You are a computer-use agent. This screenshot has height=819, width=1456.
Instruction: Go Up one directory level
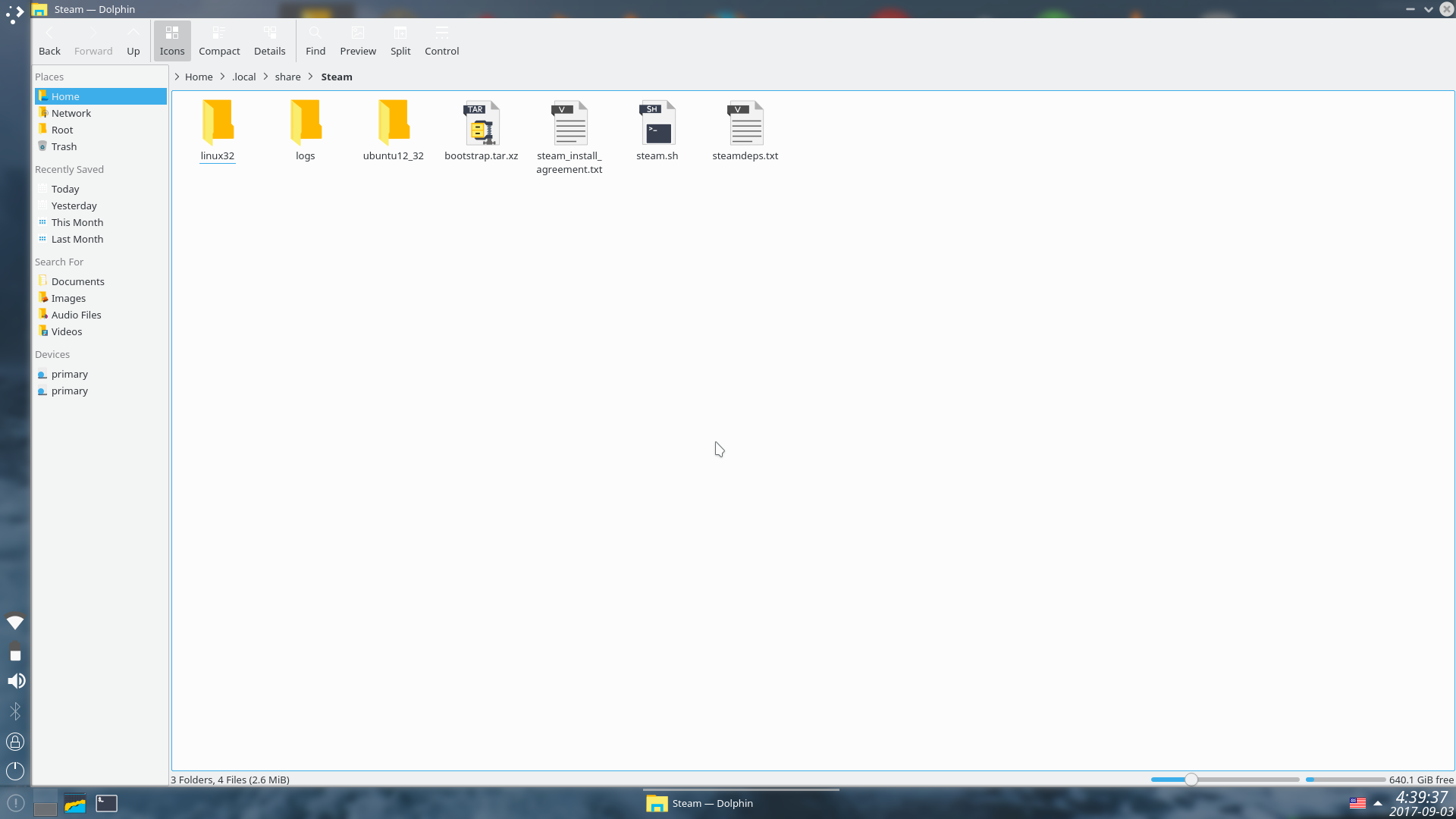click(133, 40)
